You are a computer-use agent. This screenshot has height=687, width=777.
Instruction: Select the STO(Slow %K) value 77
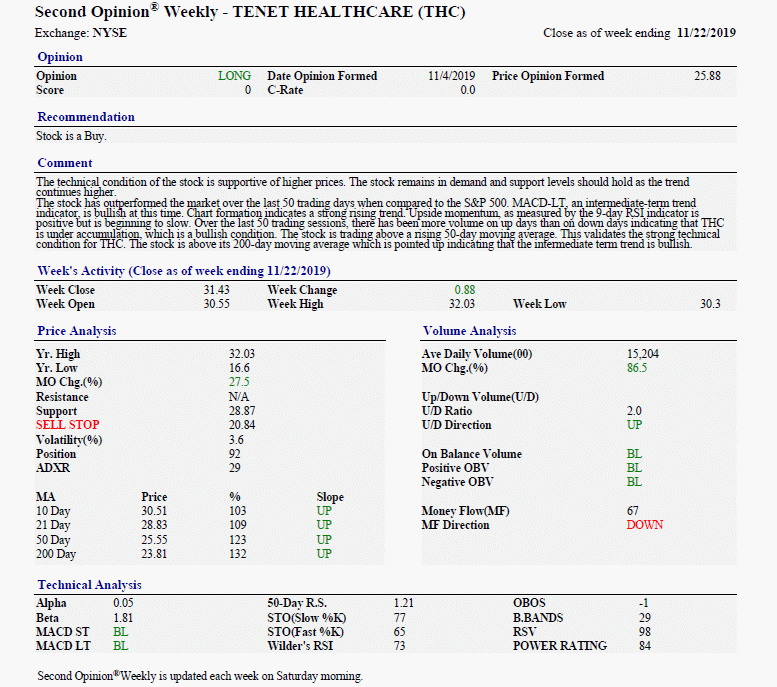(399, 618)
